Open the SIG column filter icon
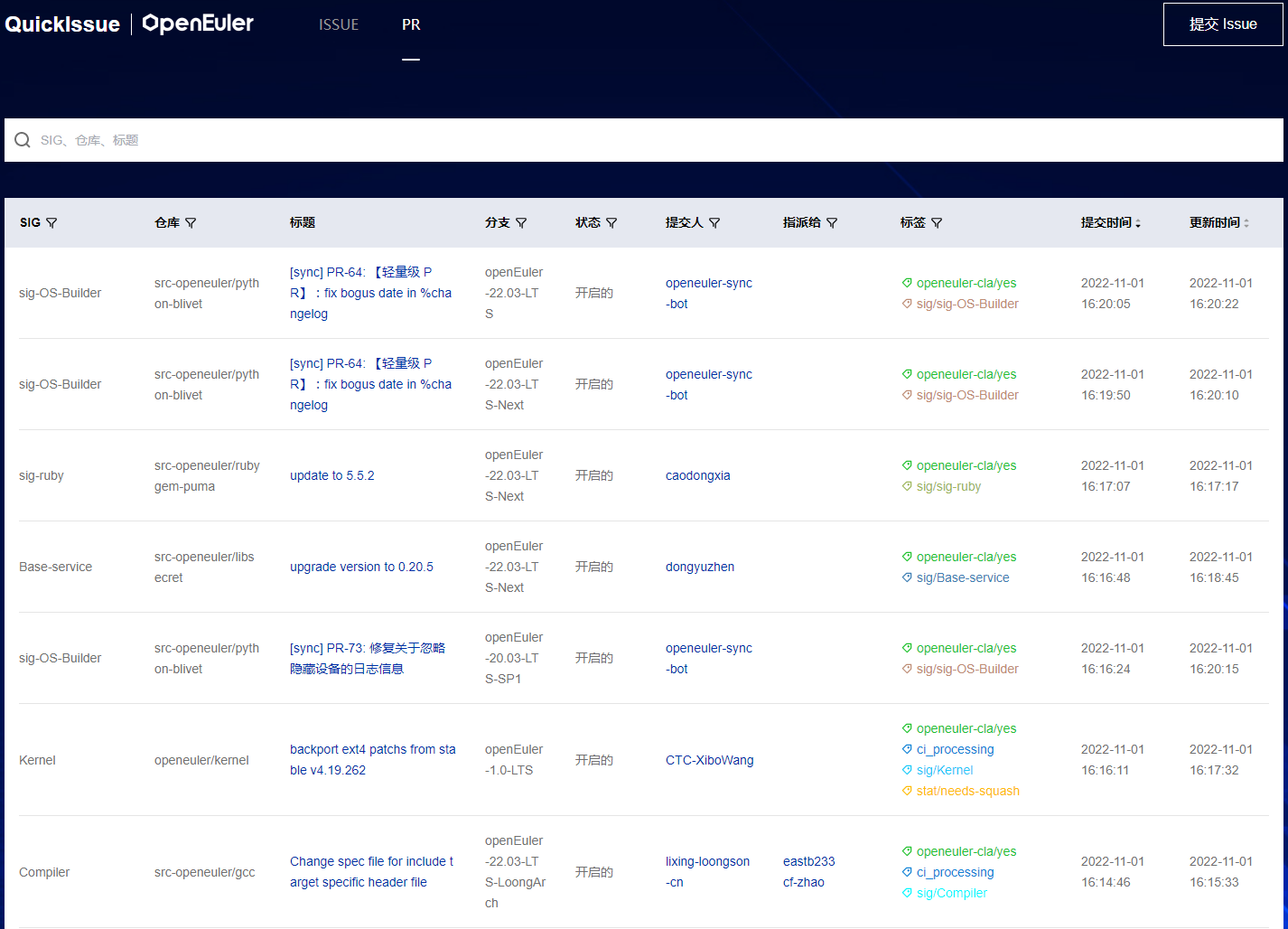 51,223
